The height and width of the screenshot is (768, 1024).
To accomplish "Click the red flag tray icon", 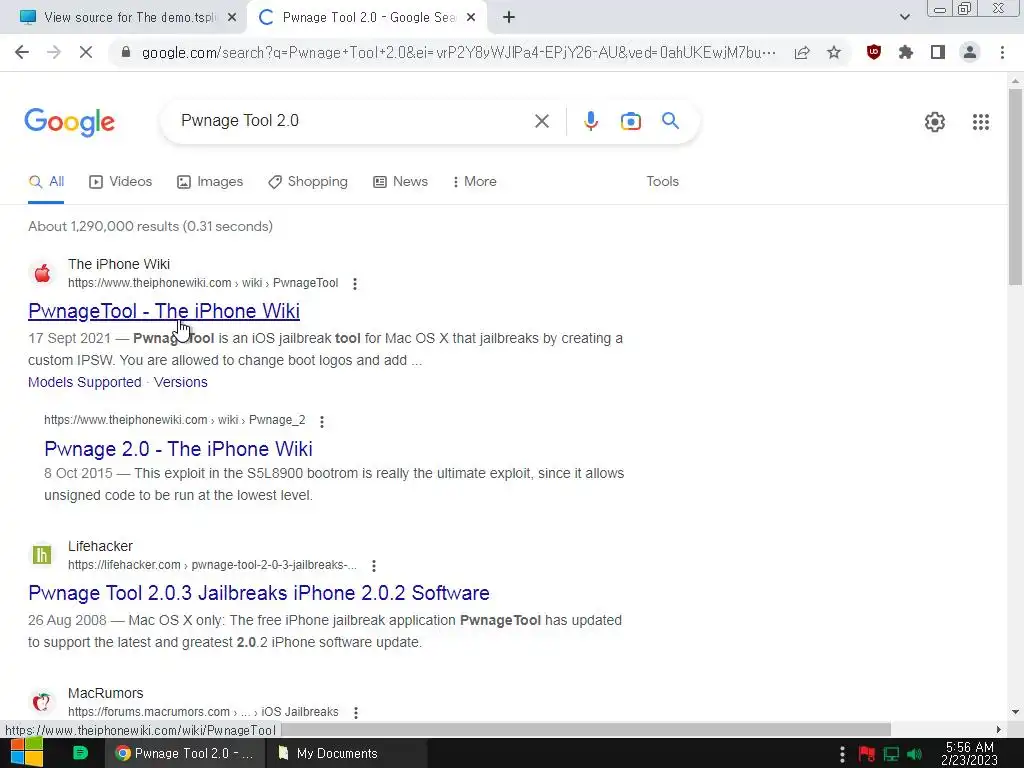I will pos(867,754).
